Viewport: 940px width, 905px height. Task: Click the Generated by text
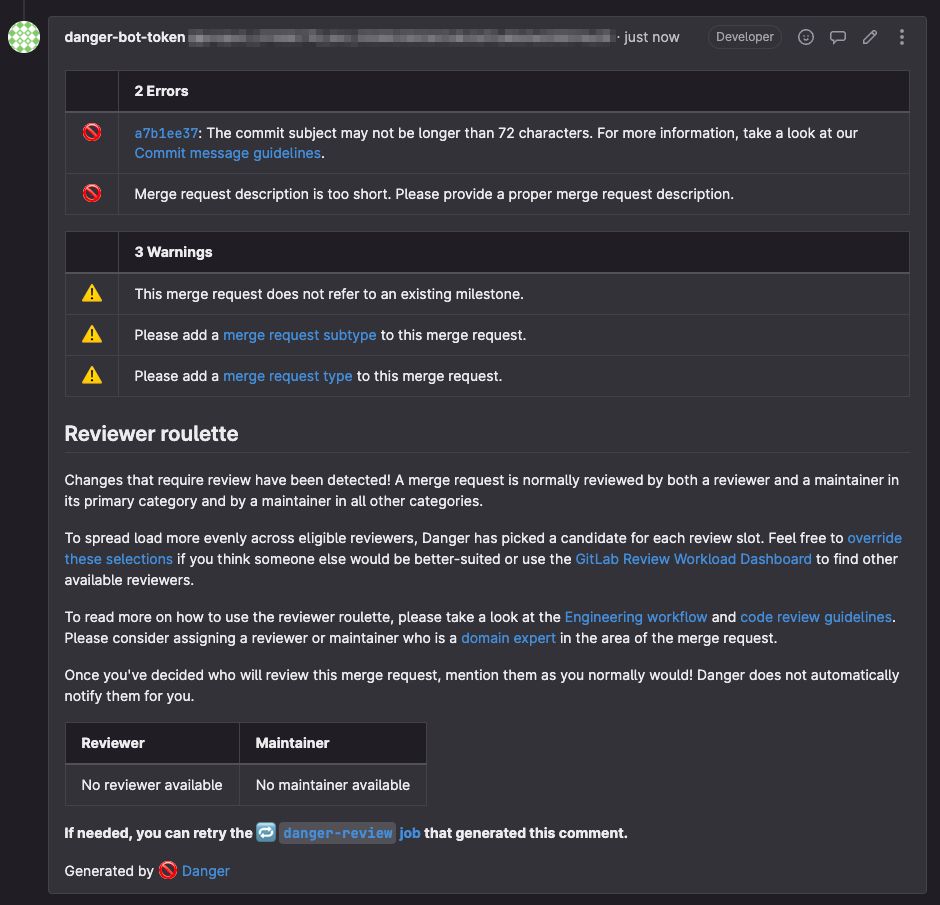(x=109, y=870)
